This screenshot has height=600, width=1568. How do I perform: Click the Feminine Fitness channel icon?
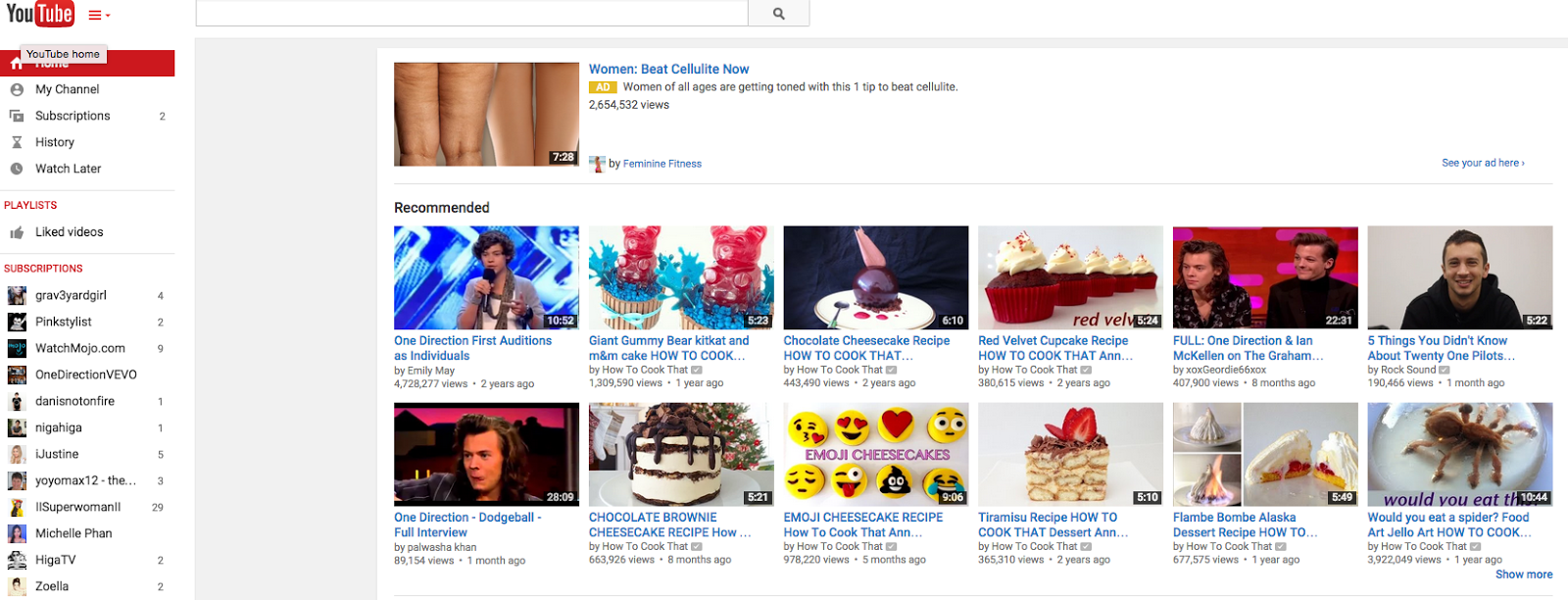(597, 164)
